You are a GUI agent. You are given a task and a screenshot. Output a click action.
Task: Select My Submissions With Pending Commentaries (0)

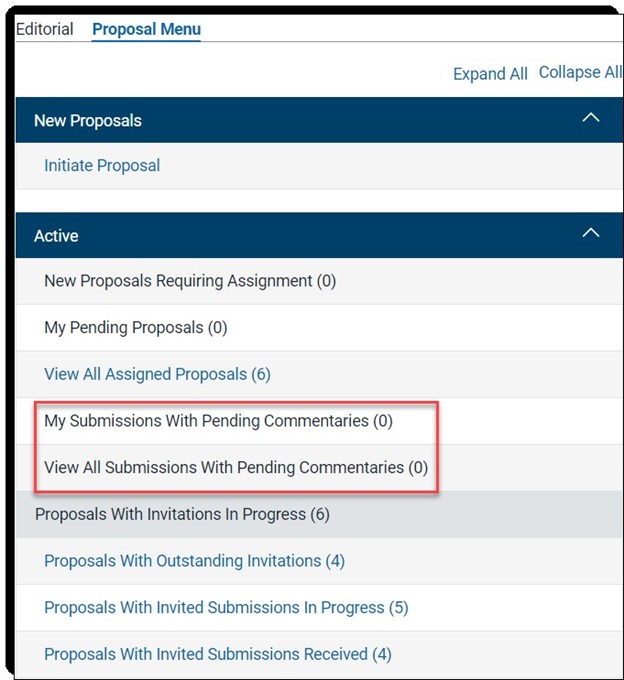[x=219, y=421]
